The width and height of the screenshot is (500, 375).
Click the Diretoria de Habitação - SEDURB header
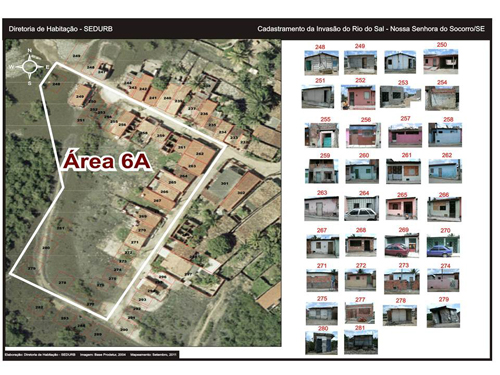coord(61,29)
